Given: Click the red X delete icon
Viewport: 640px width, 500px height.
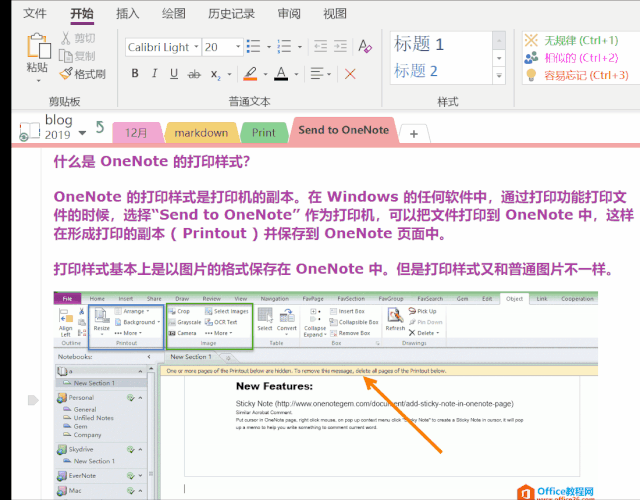Looking at the screenshot, I should pos(350,74).
